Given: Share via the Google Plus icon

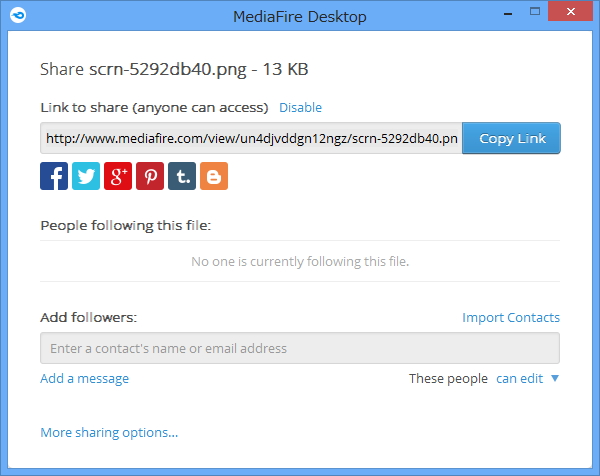Looking at the screenshot, I should [118, 177].
